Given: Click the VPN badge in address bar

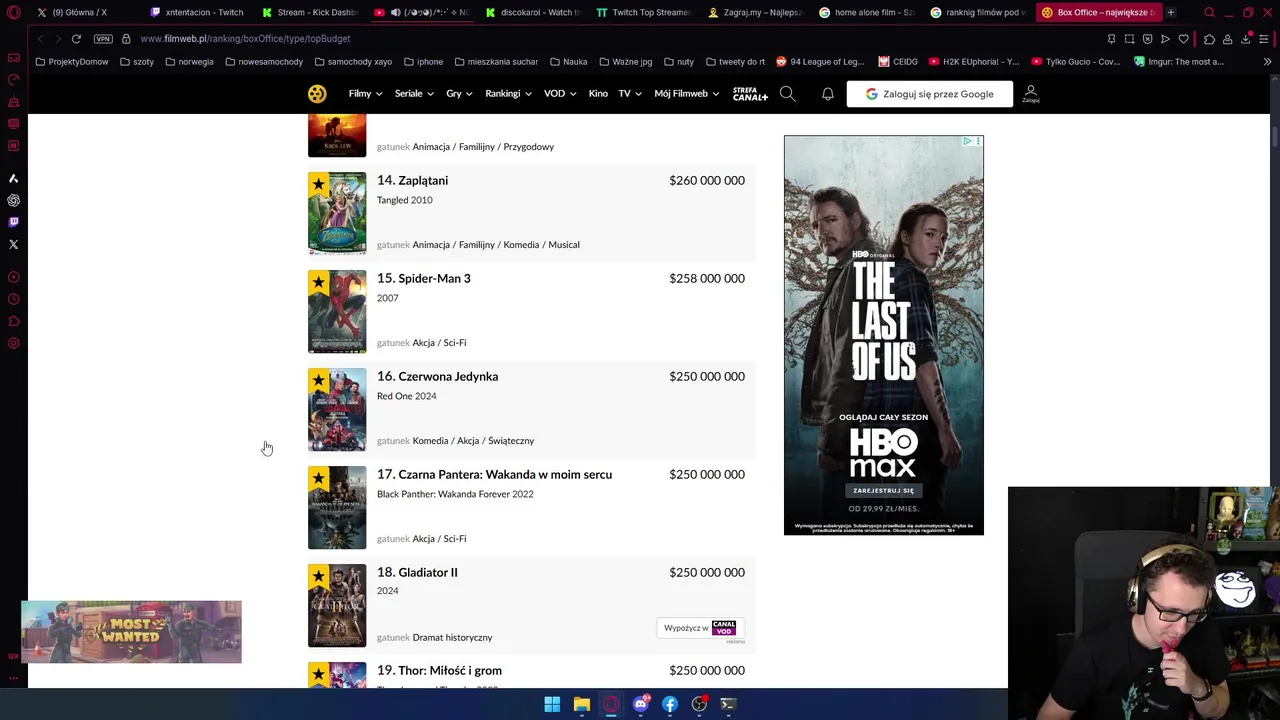Looking at the screenshot, I should (x=103, y=38).
